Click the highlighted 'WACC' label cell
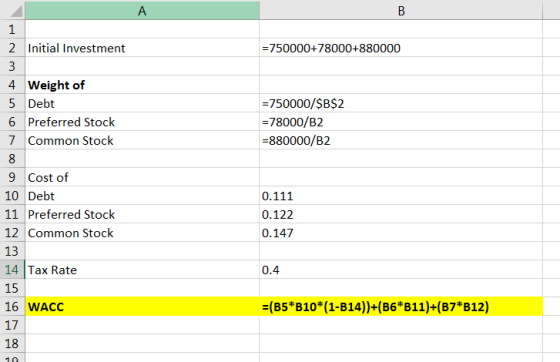The height and width of the screenshot is (362, 560). click(142, 307)
